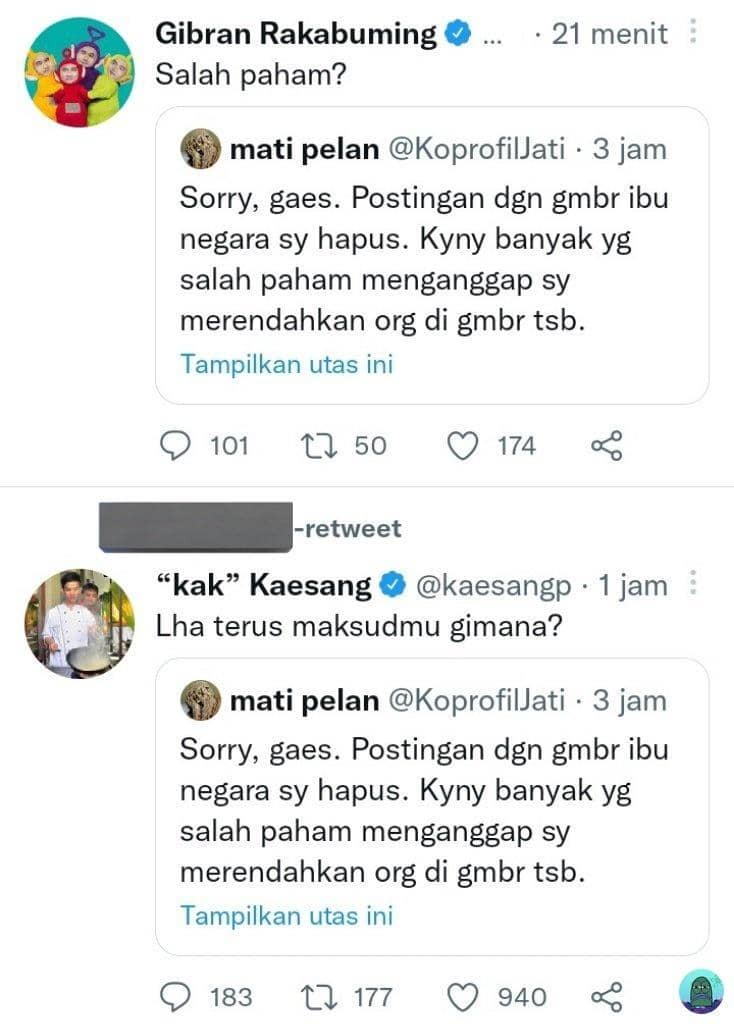Click "Tampilkan utas ini" in Kaesang's quoted tweet
The height and width of the screenshot is (1024, 734).
[287, 915]
